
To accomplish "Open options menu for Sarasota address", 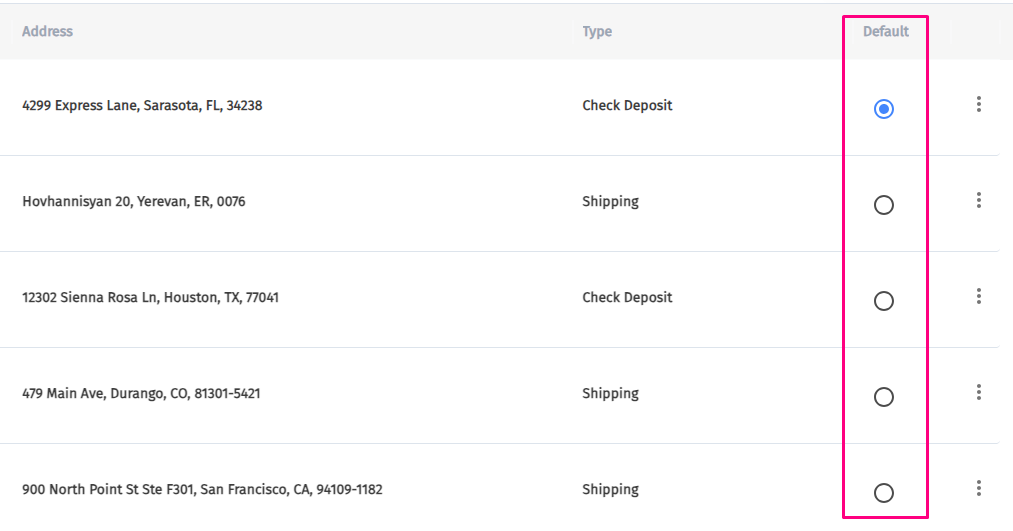I will click(979, 105).
